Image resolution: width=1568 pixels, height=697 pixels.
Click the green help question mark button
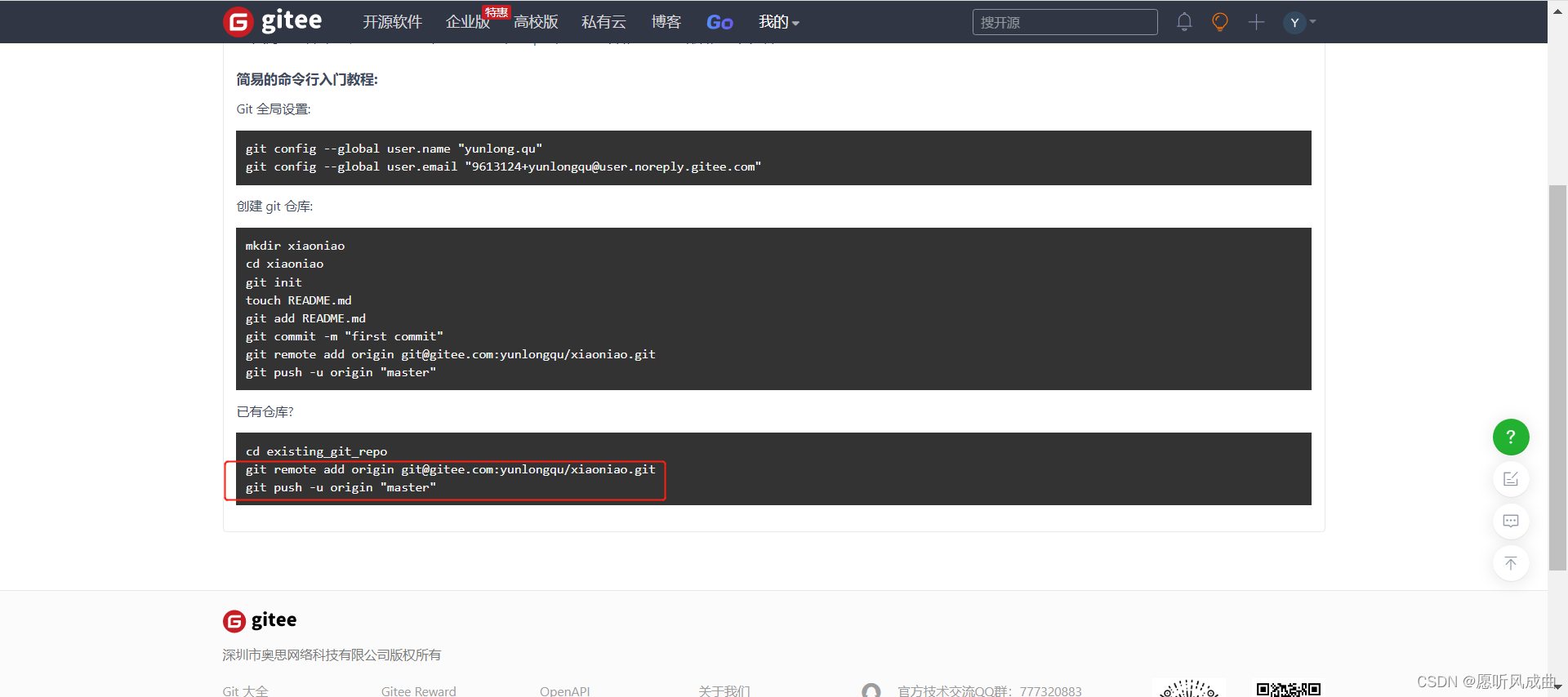(1511, 437)
